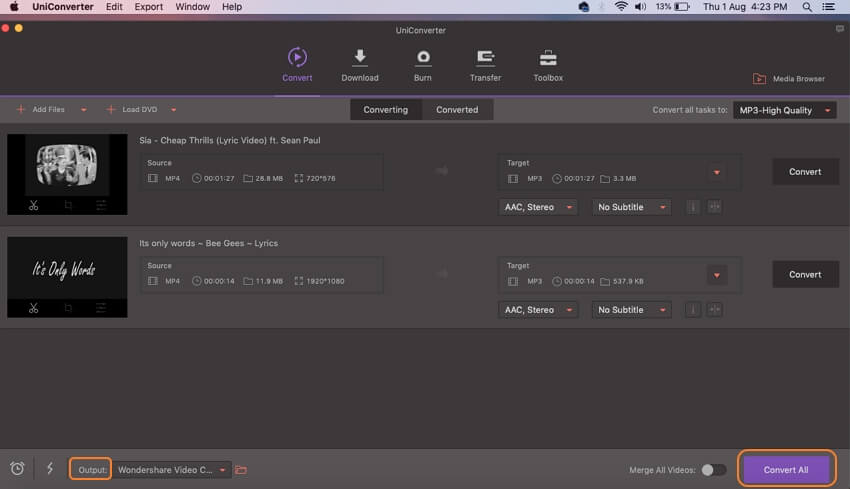Open Spotlight search in menu bar
This screenshot has width=850, height=489.
pyautogui.click(x=807, y=7)
